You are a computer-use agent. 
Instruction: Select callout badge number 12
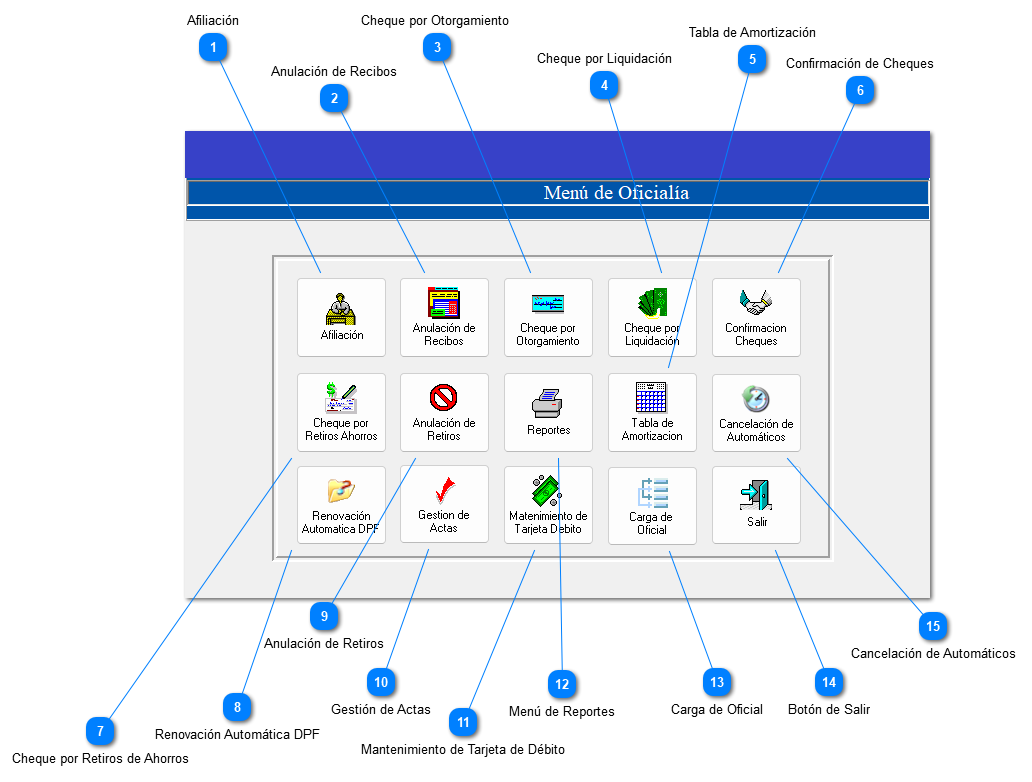(562, 684)
